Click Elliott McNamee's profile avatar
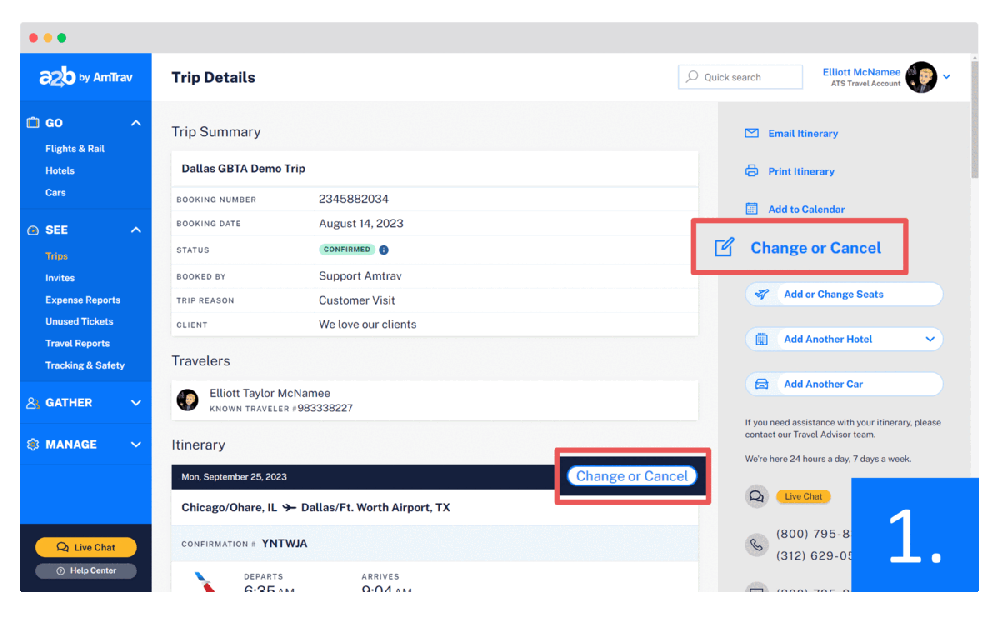This screenshot has width=1000, height=635. coord(921,76)
